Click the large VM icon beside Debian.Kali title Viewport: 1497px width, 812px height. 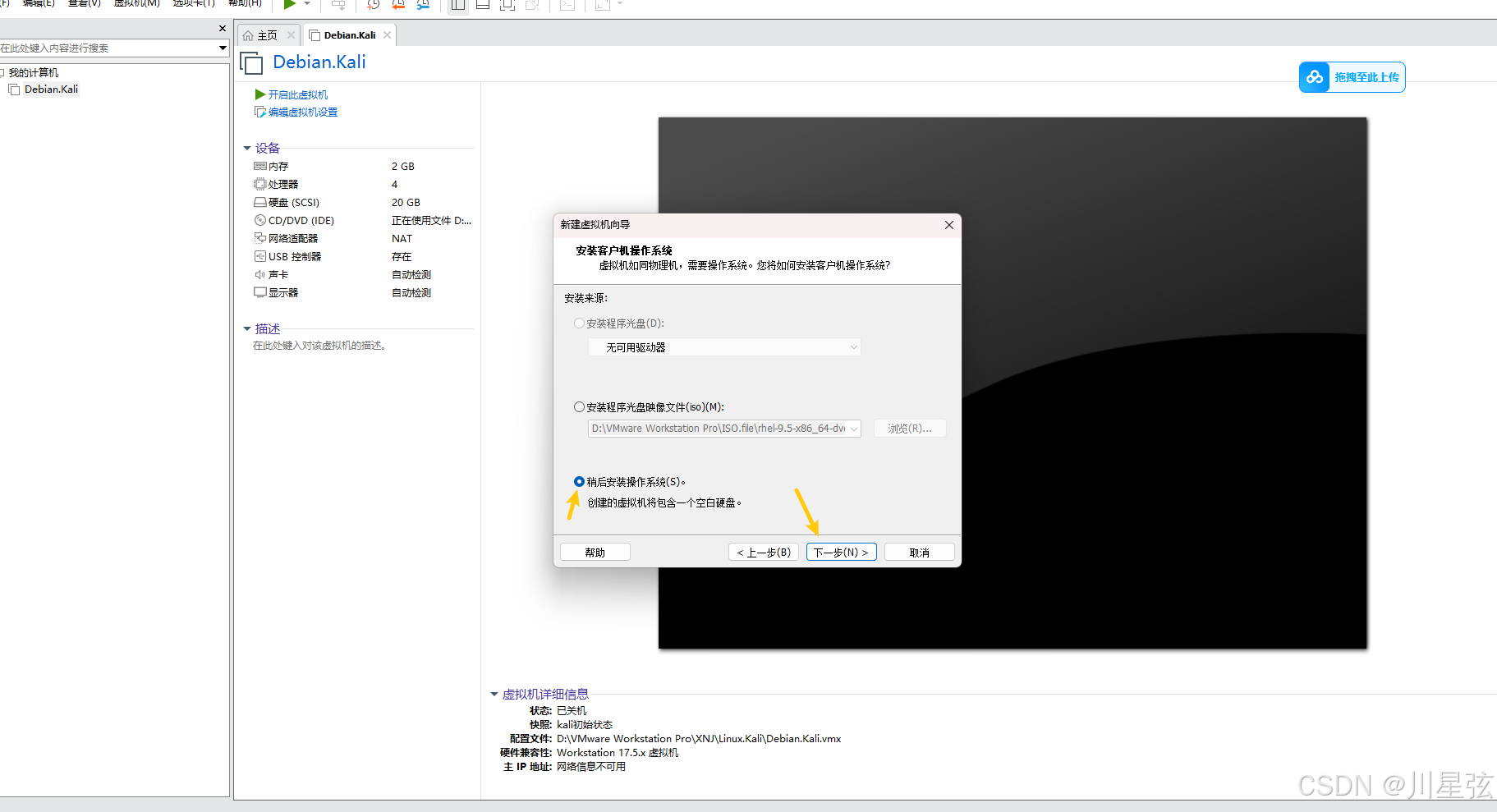(251, 63)
